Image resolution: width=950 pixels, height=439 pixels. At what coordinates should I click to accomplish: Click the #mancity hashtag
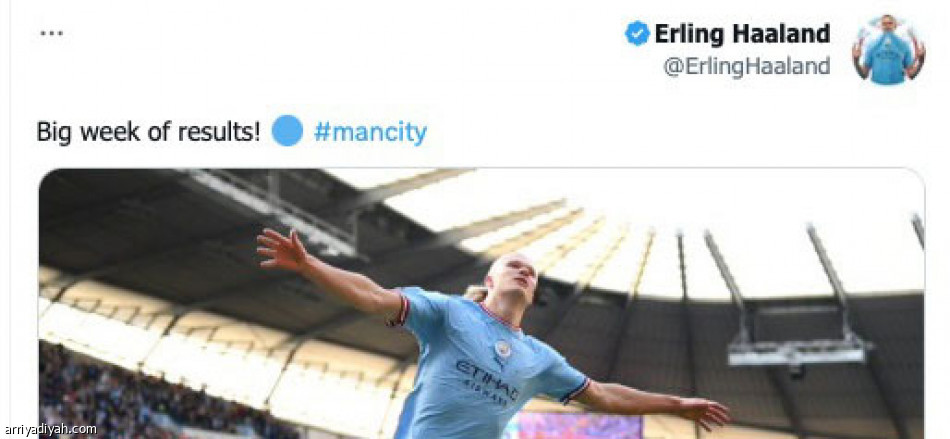[370, 131]
